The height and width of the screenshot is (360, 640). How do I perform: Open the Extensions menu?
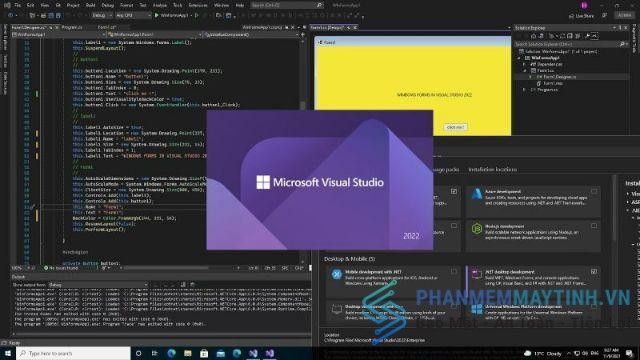198,5
